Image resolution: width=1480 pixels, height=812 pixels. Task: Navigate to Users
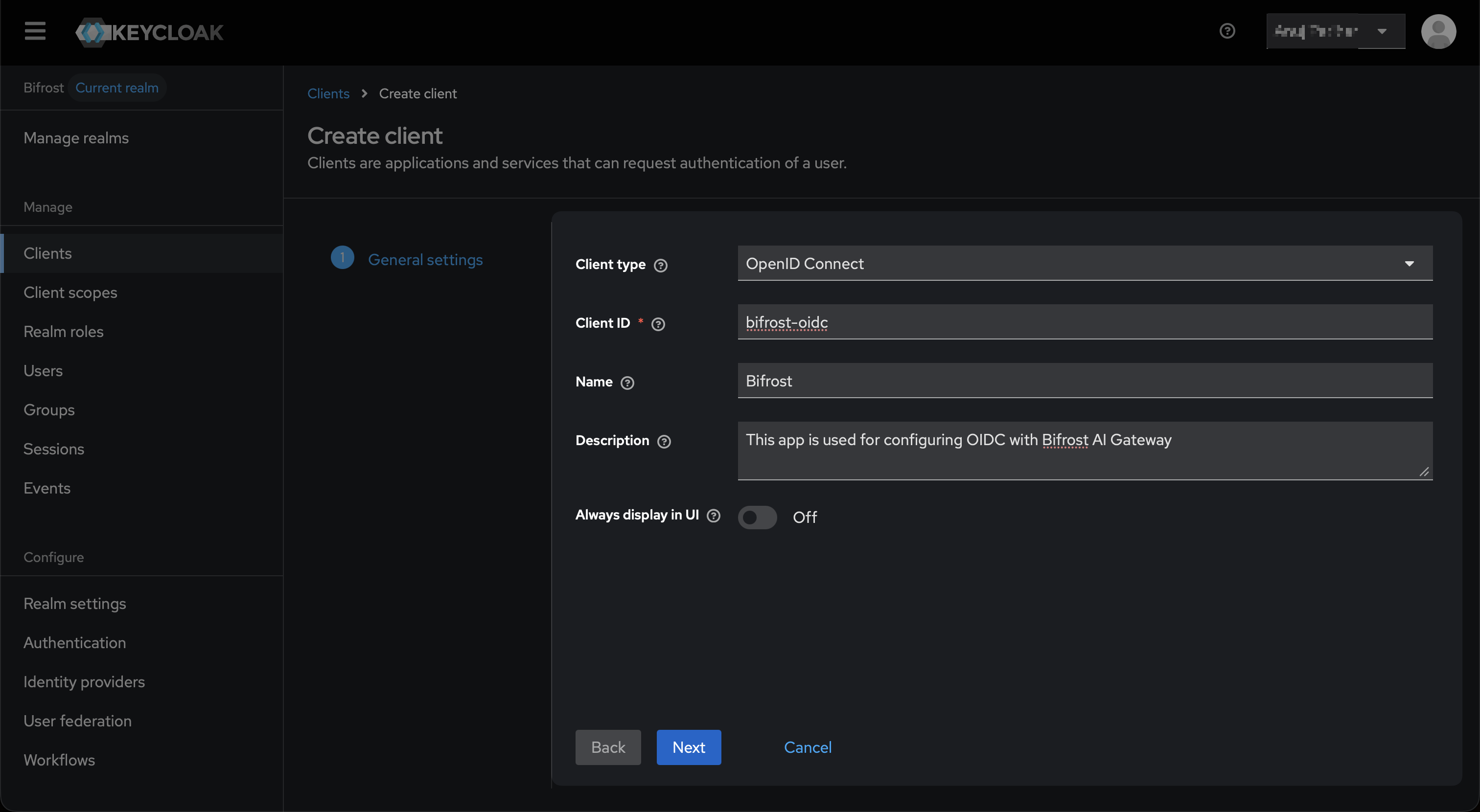(x=141, y=370)
